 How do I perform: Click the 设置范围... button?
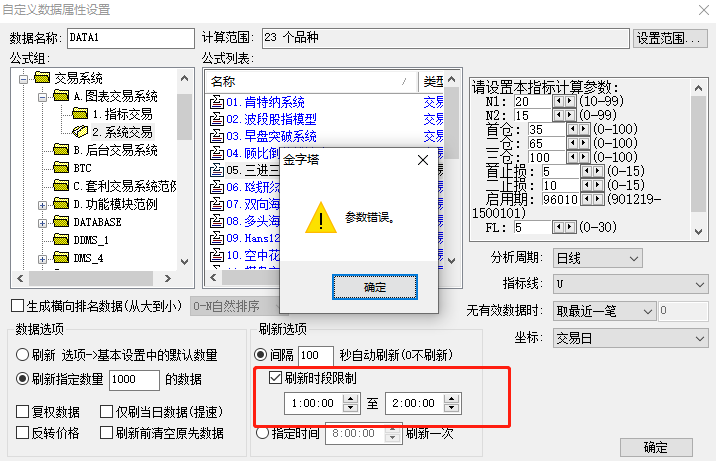pyautogui.click(x=670, y=38)
